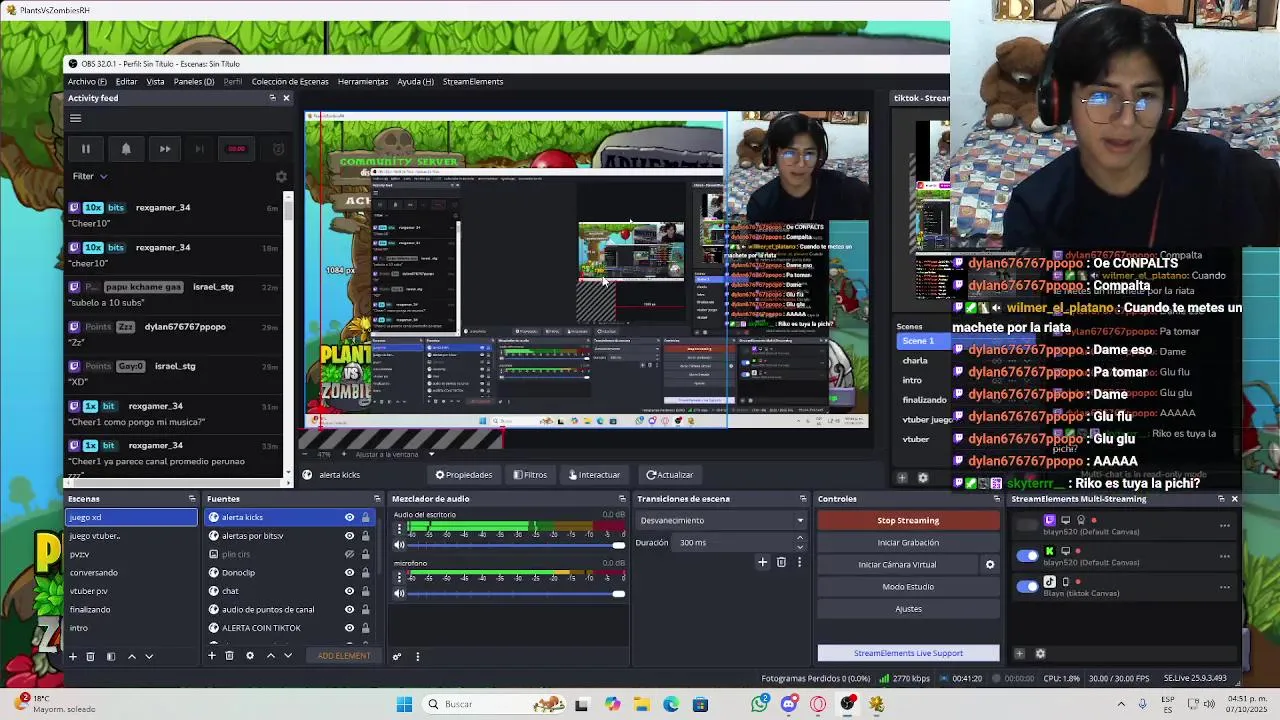Expand preview zoom percentage dropdown
1280x720 pixels.
coord(431,454)
